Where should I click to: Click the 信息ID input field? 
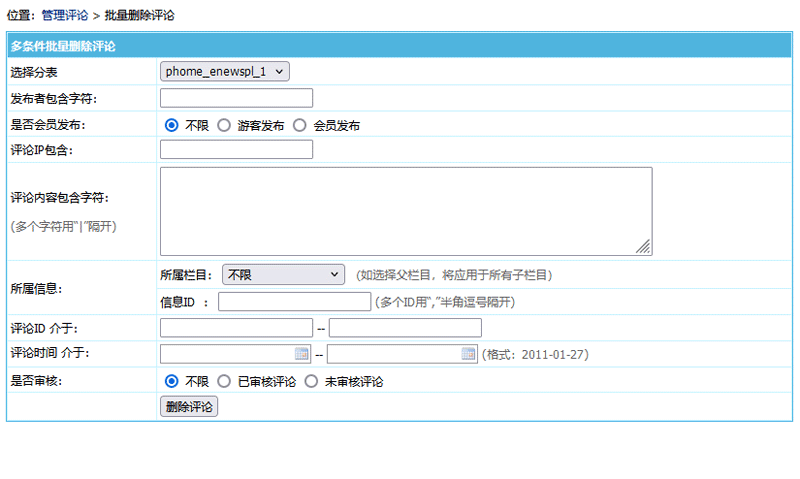coord(294,302)
